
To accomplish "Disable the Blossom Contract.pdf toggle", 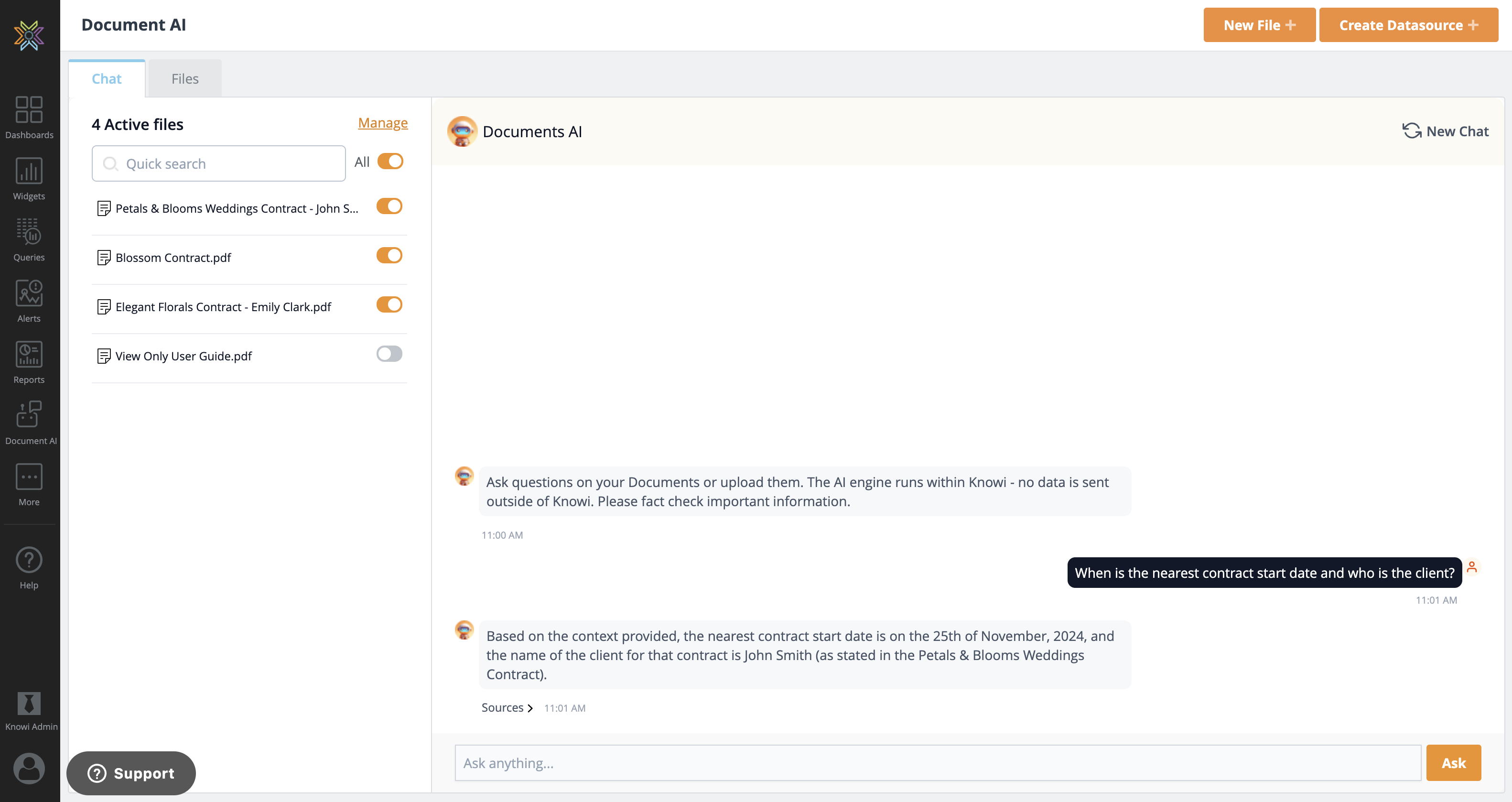I will pyautogui.click(x=389, y=255).
